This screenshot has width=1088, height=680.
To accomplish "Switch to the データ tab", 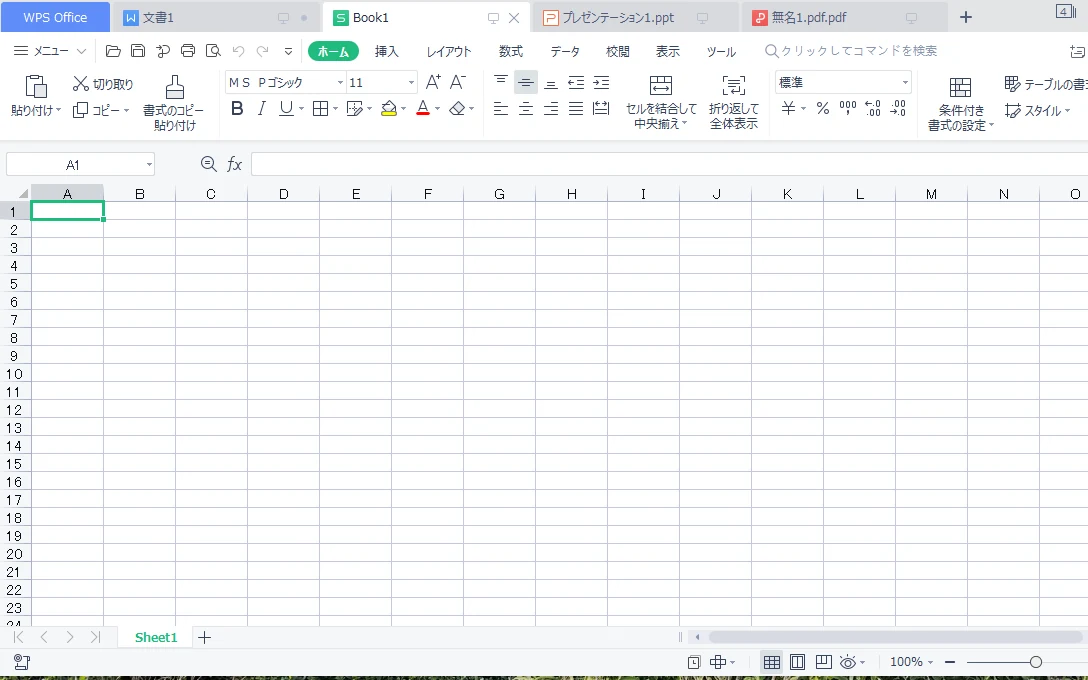I will click(565, 51).
